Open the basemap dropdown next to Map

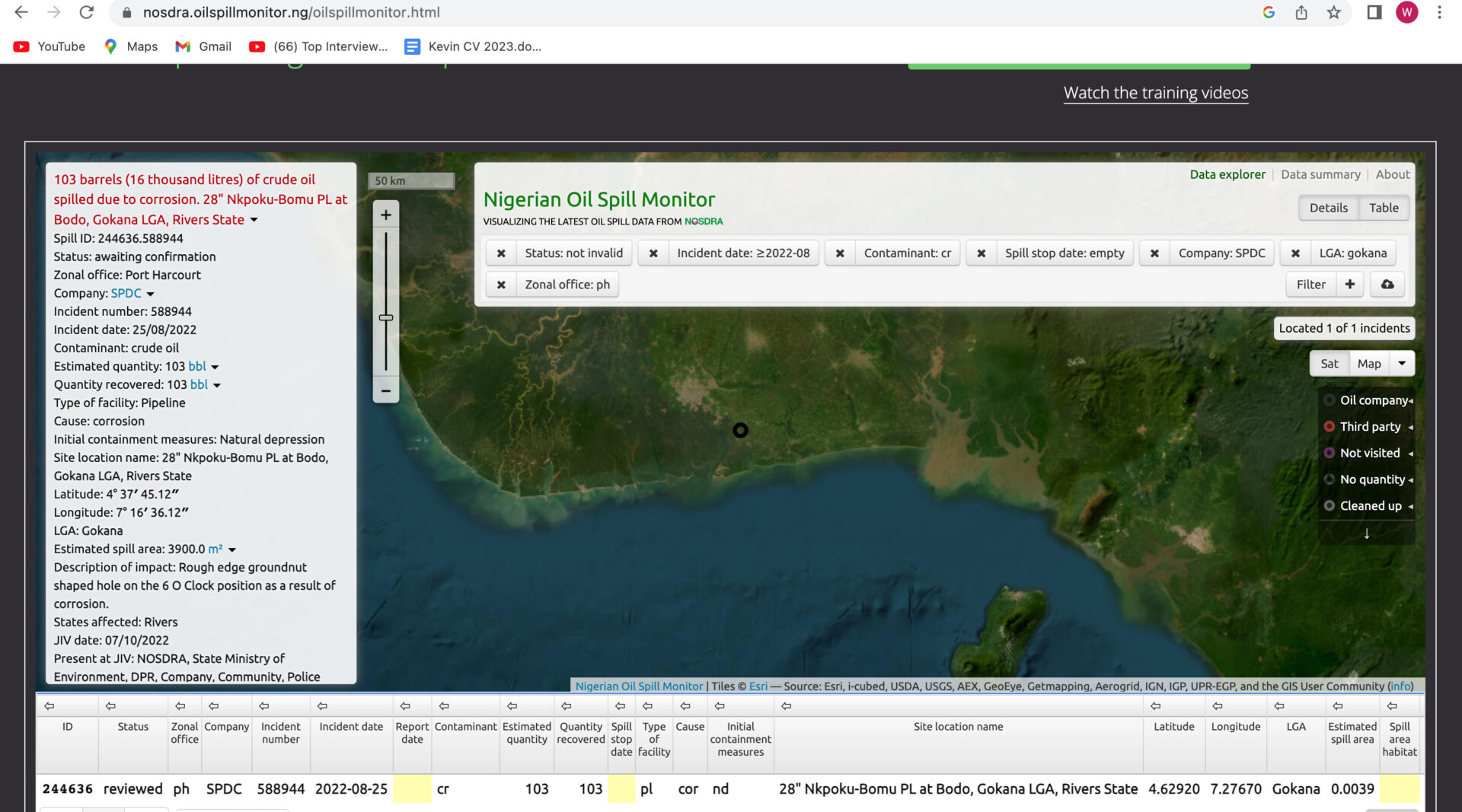coord(1402,364)
